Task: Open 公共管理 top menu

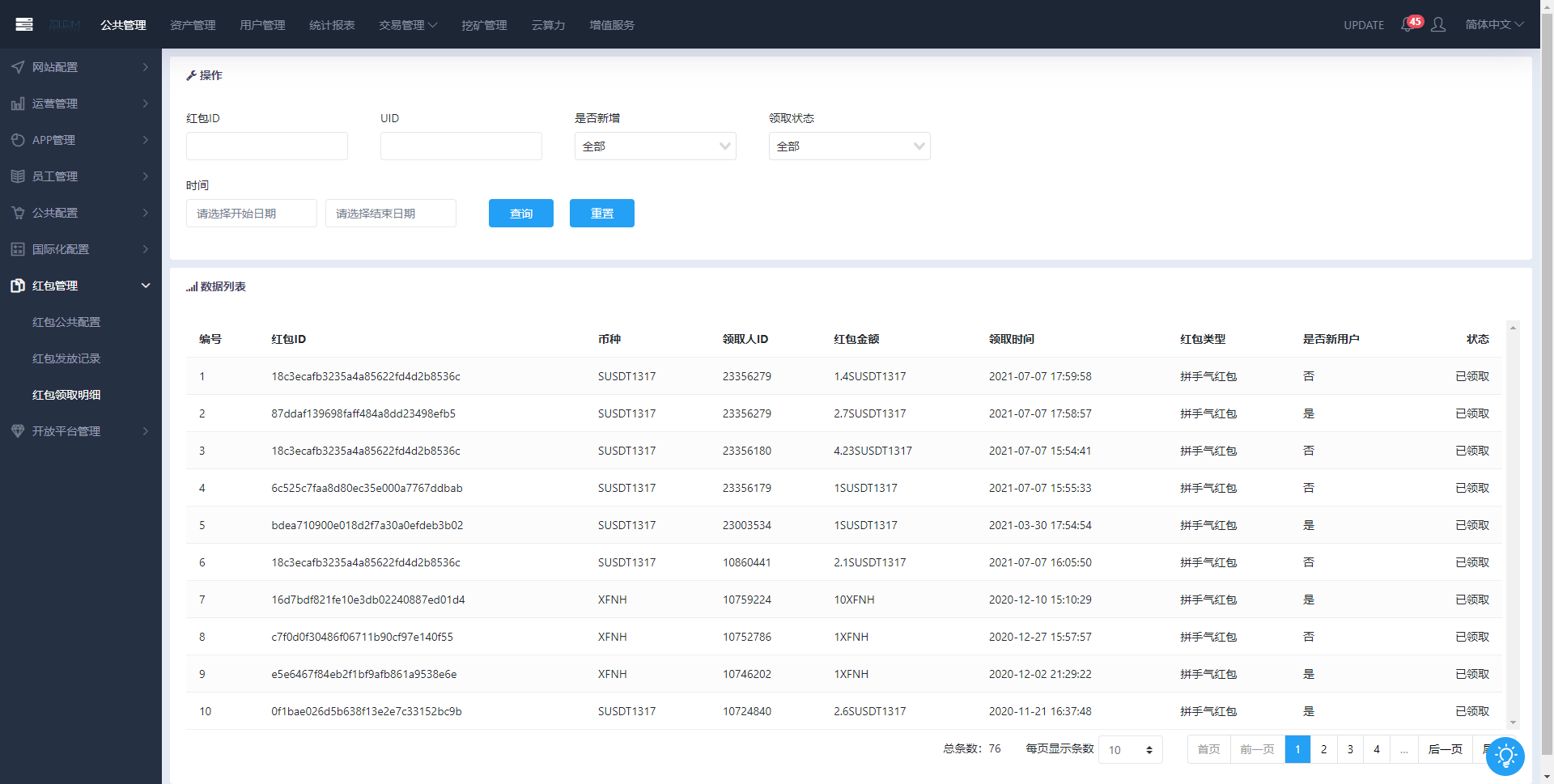Action: pyautogui.click(x=123, y=25)
